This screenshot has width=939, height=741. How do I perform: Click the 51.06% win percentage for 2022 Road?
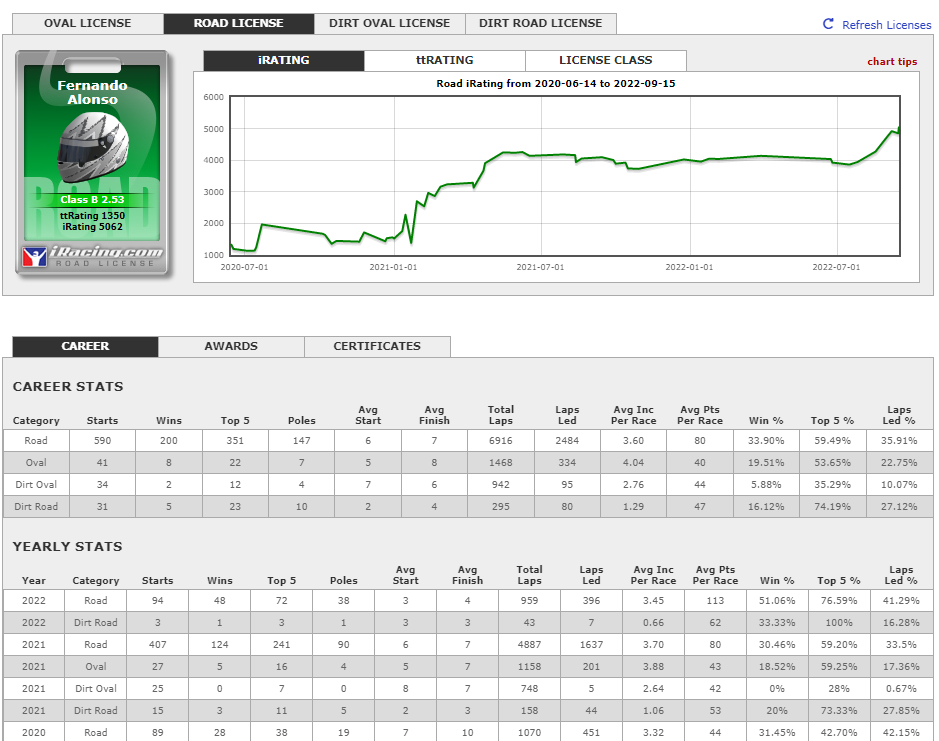(777, 601)
